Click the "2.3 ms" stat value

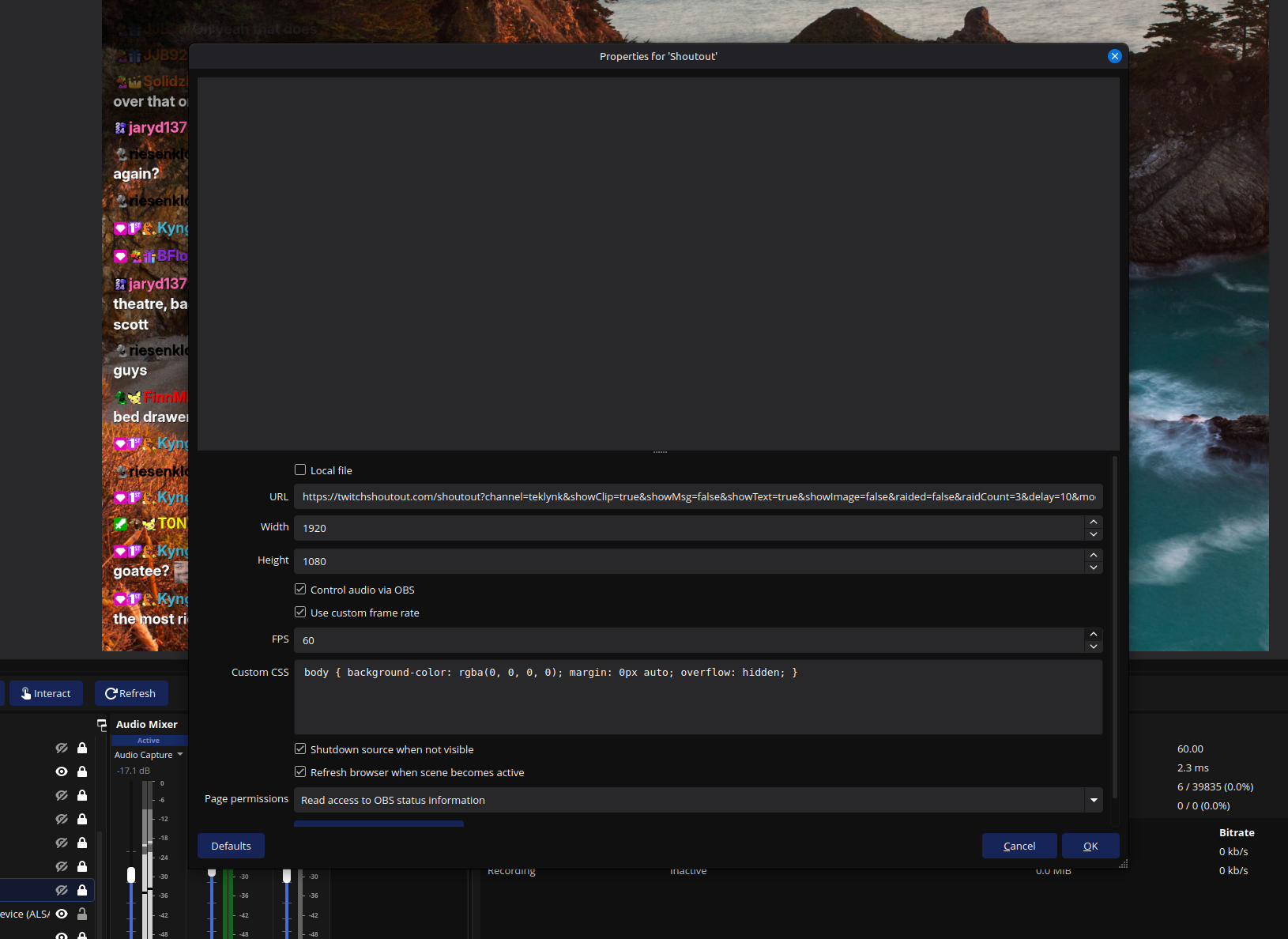click(x=1192, y=767)
